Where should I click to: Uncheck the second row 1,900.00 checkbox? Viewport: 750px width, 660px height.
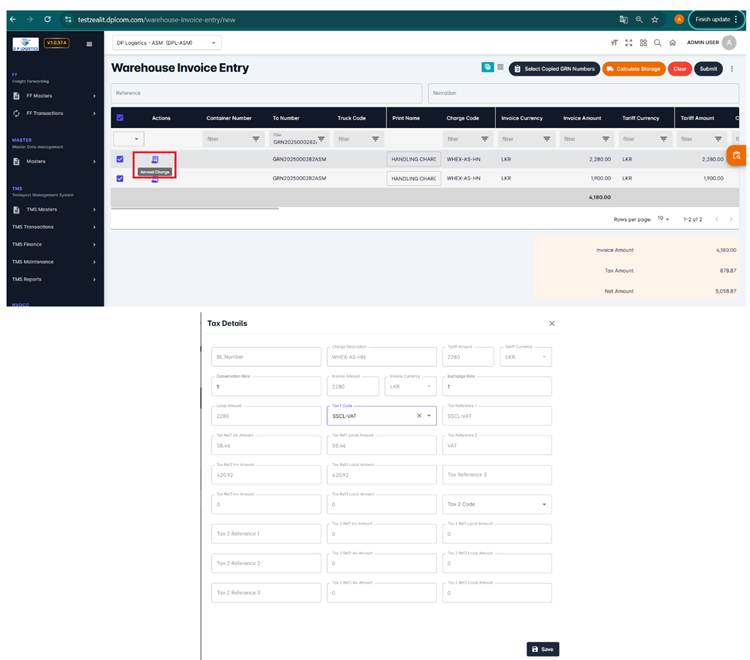pos(120,178)
